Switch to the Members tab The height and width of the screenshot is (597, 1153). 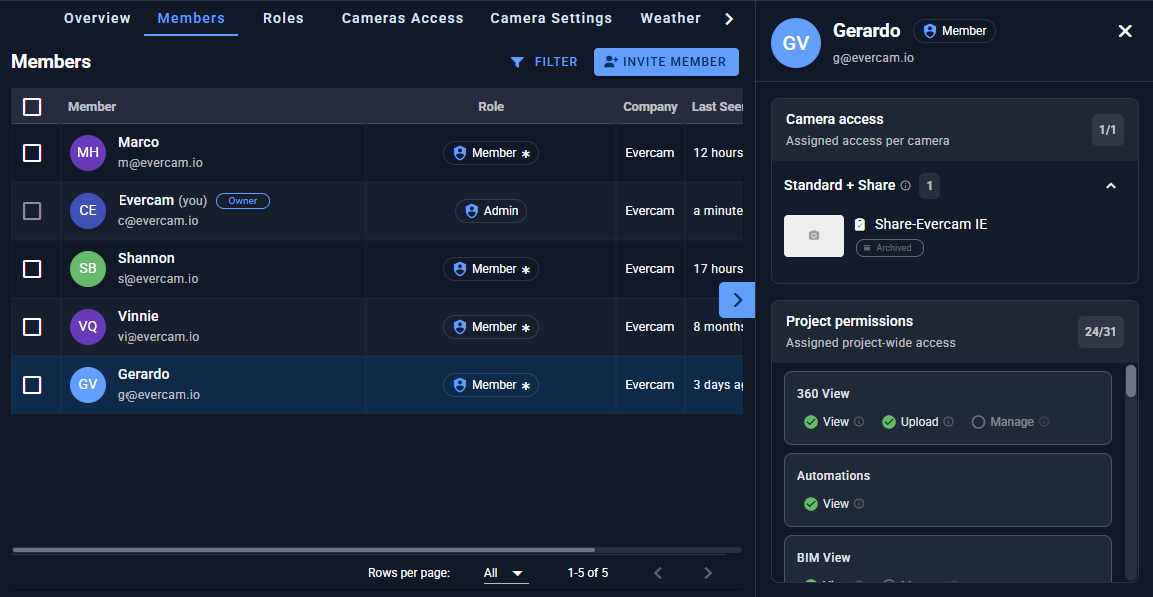point(191,18)
